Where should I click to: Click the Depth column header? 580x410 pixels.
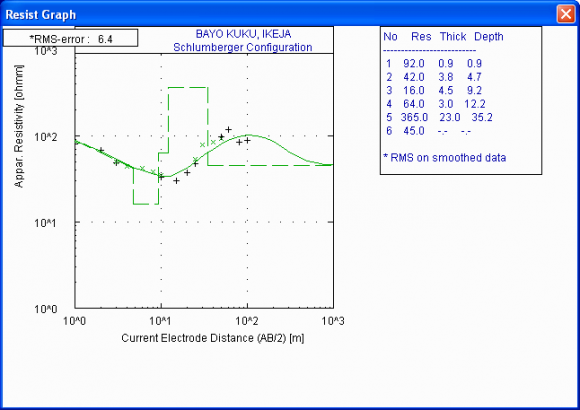(489, 37)
